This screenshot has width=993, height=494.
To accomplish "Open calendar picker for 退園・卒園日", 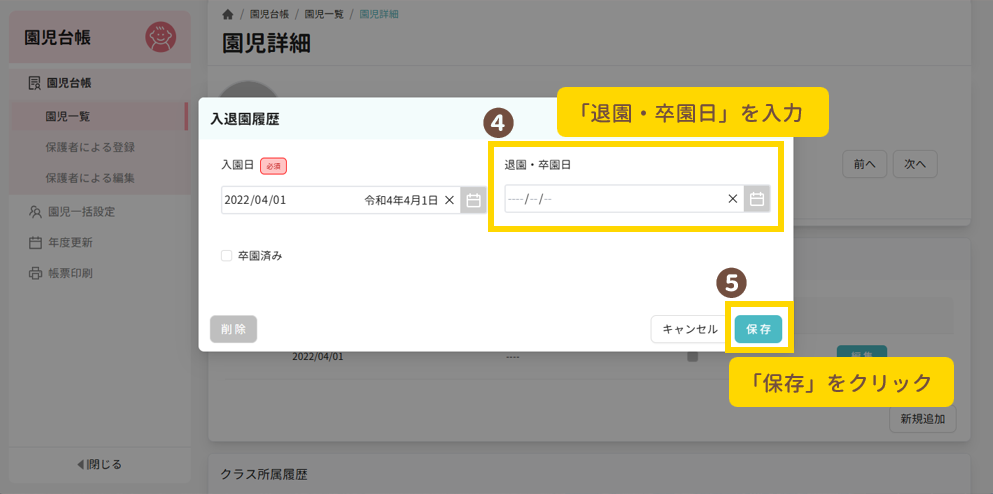I will (757, 199).
